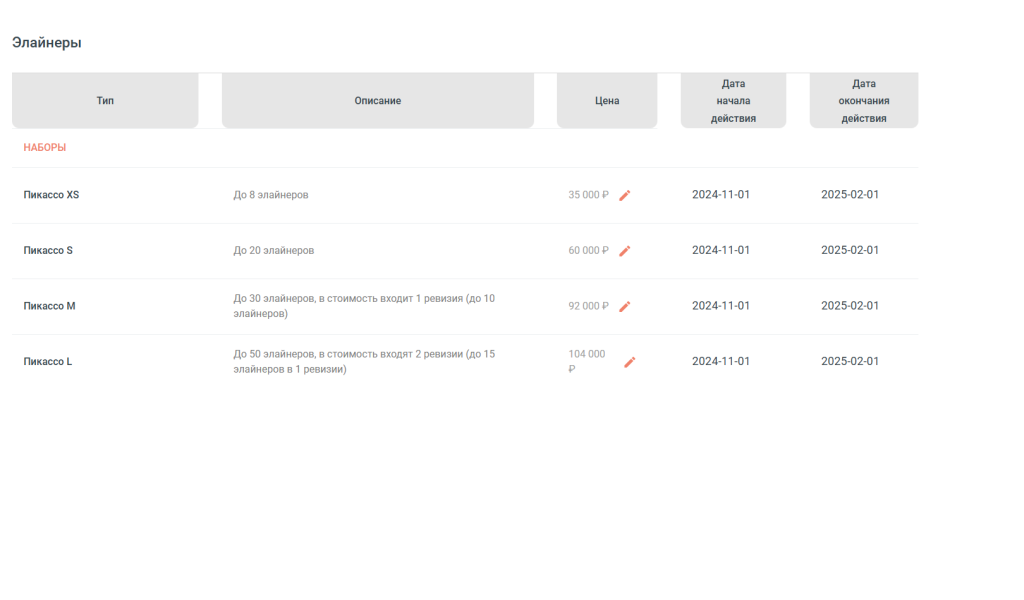This screenshot has width=1024, height=600.
Task: Click the Тип column header
Action: (x=105, y=101)
